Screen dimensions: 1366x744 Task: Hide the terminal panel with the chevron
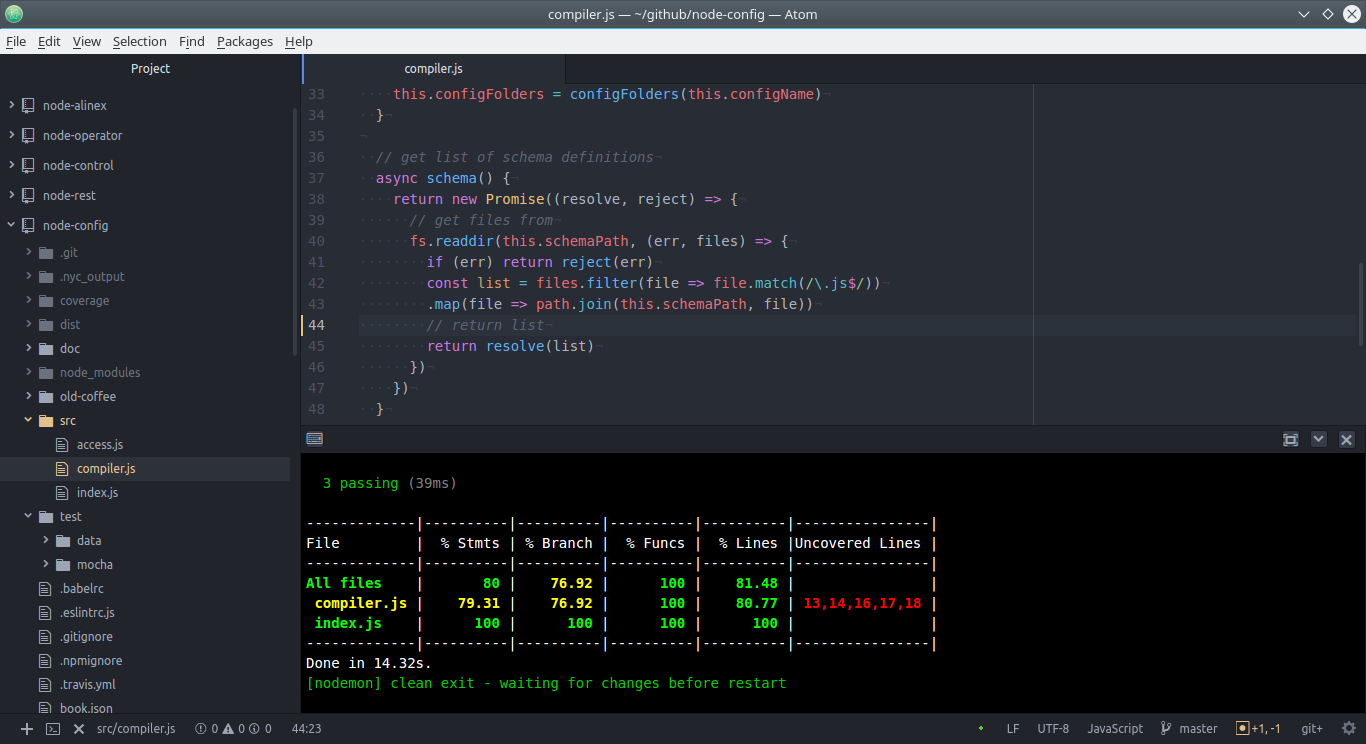tap(1318, 439)
